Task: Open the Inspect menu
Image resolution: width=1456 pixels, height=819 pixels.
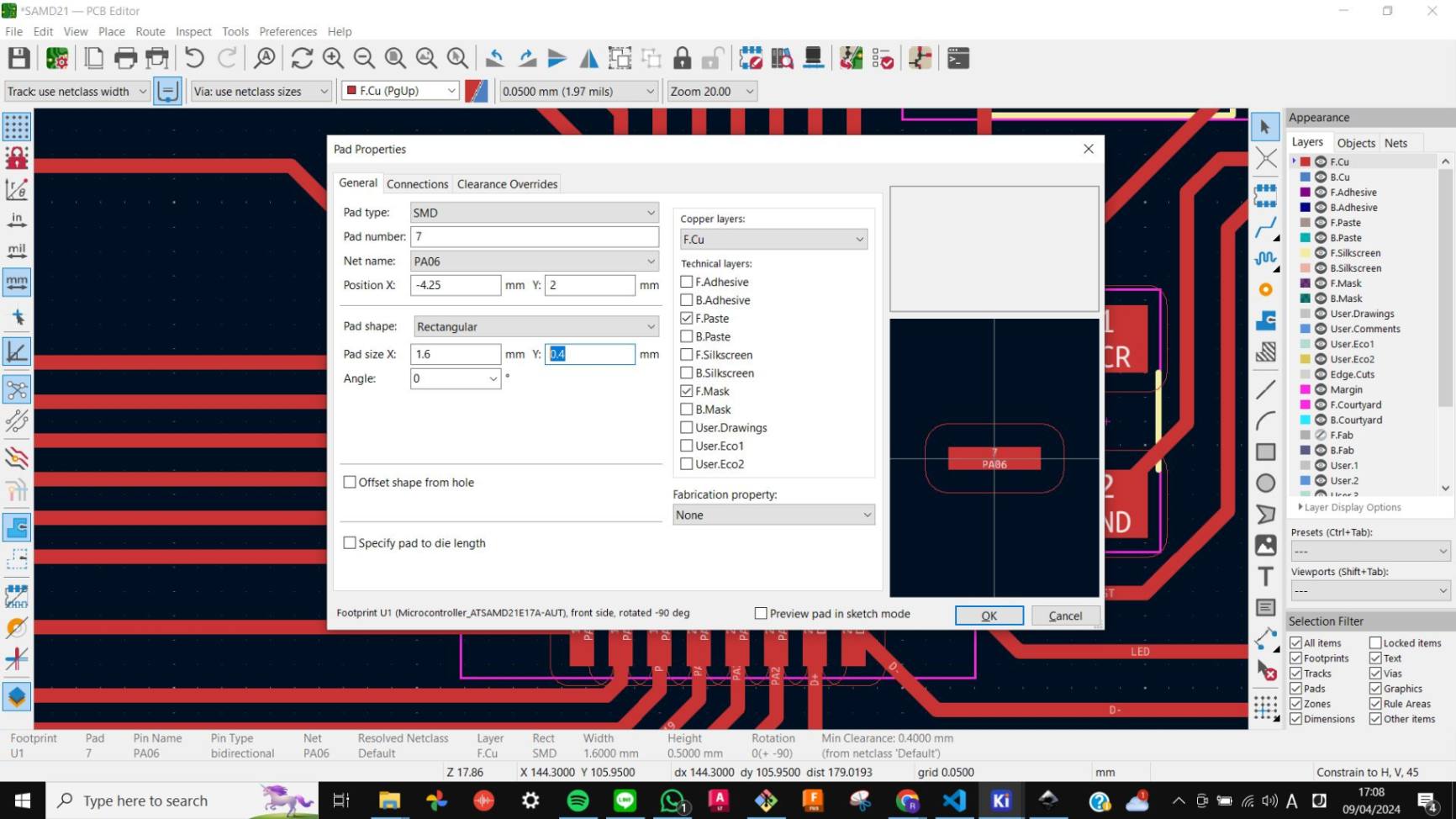Action: tap(193, 31)
